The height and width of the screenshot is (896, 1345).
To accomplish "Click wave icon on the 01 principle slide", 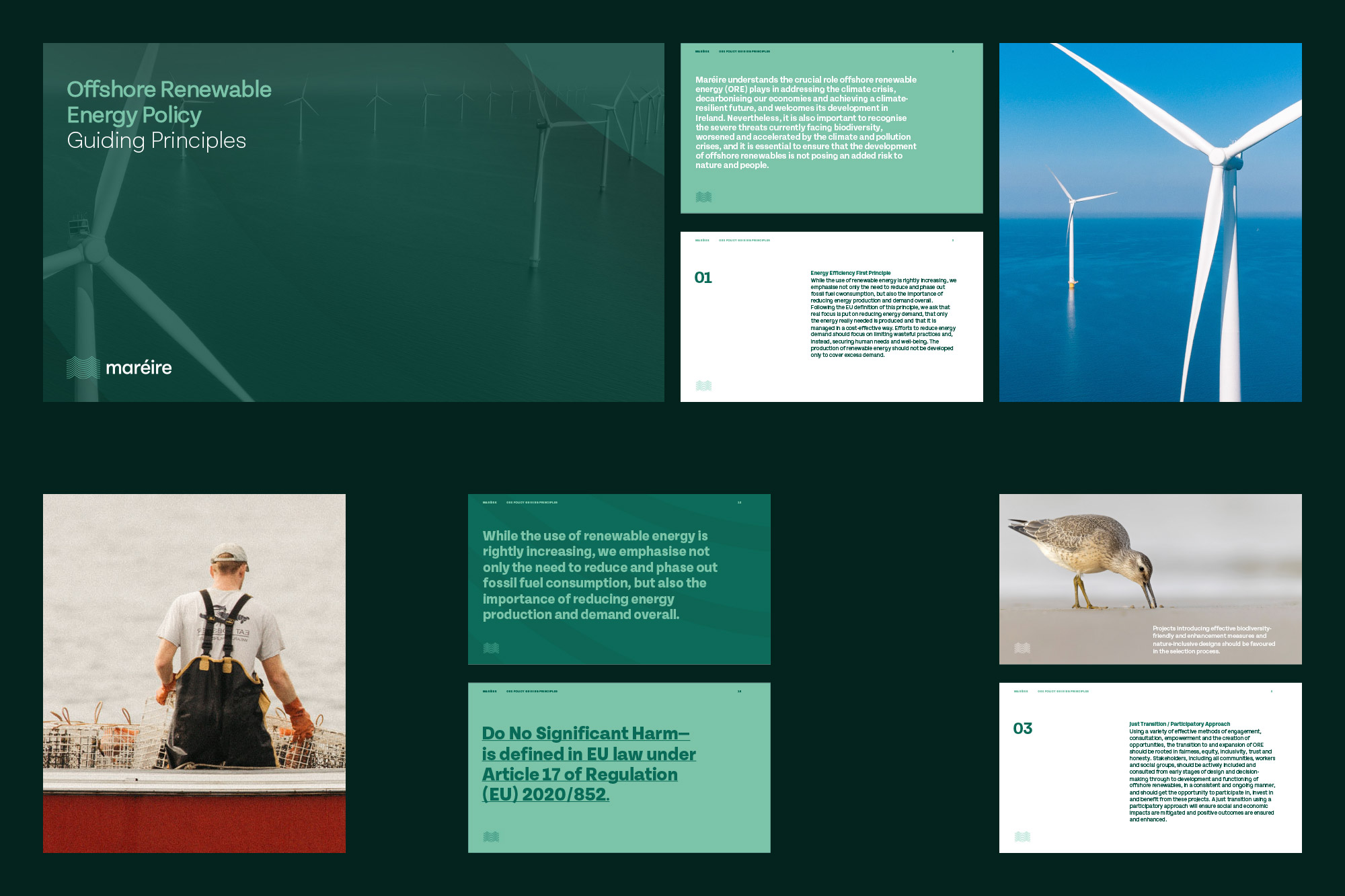I will (x=703, y=386).
